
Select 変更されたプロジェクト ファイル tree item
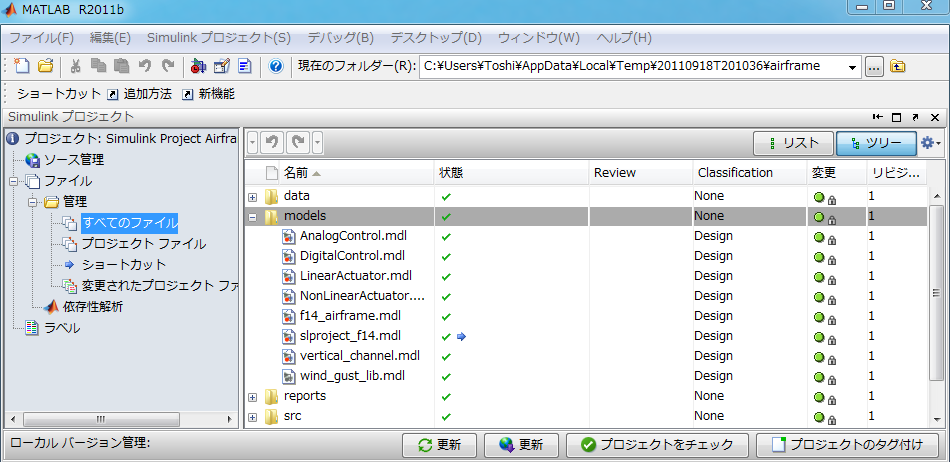point(159,285)
